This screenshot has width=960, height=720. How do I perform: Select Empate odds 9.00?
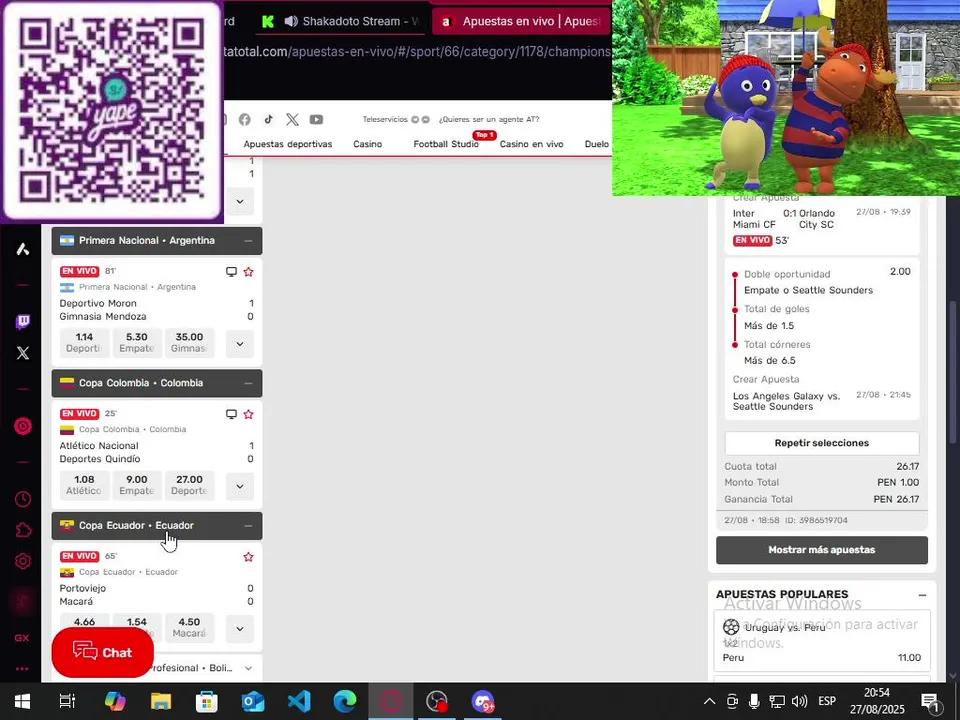coord(137,486)
